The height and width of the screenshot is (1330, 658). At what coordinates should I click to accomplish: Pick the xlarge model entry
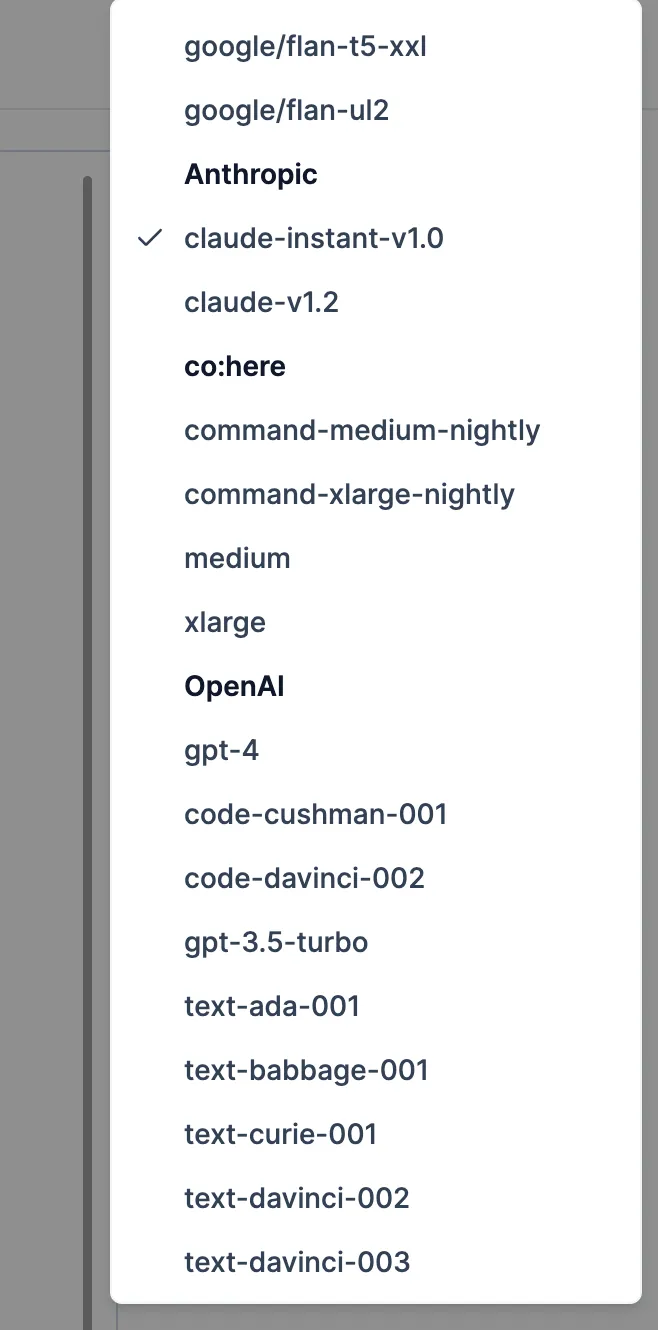pyautogui.click(x=225, y=622)
